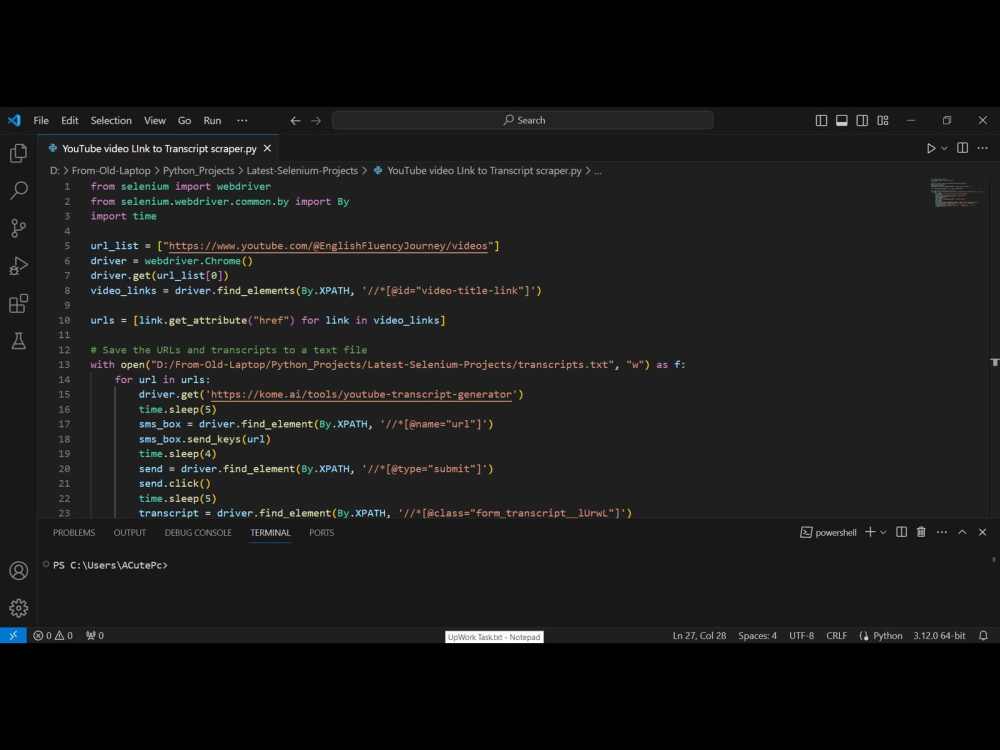Open the Explorer view in activity bar

[x=18, y=153]
